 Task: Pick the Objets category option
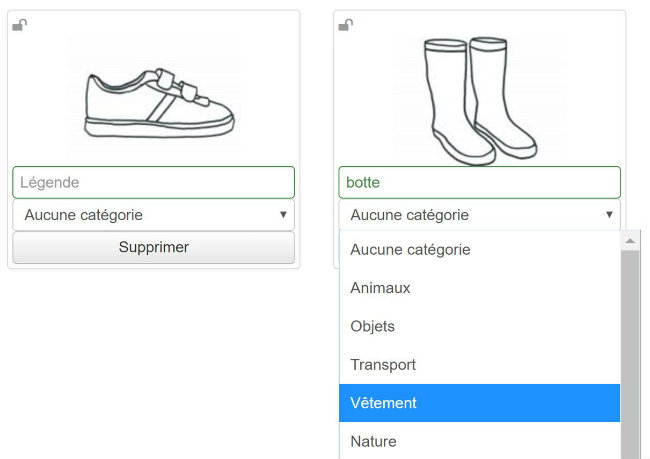point(373,326)
